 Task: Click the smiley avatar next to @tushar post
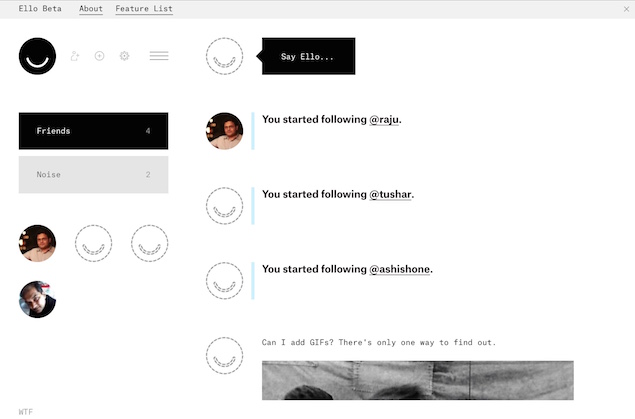[x=224, y=205]
